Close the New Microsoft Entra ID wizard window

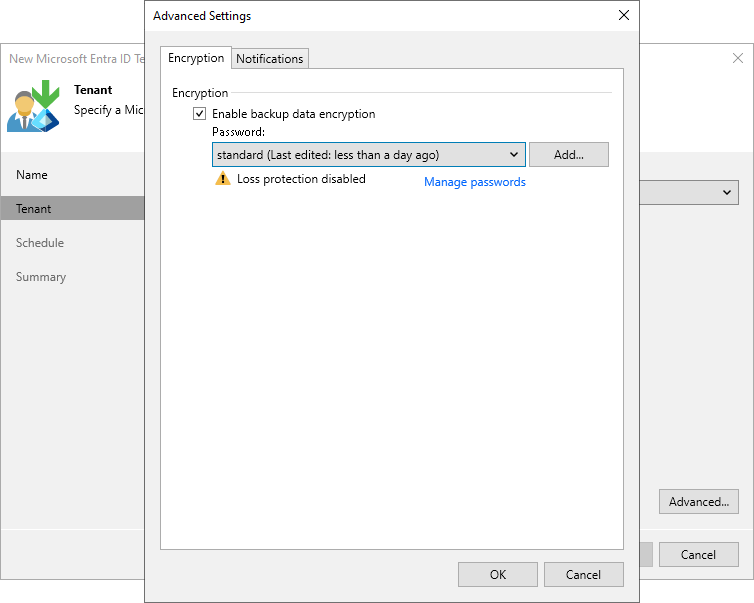pyautogui.click(x=738, y=59)
